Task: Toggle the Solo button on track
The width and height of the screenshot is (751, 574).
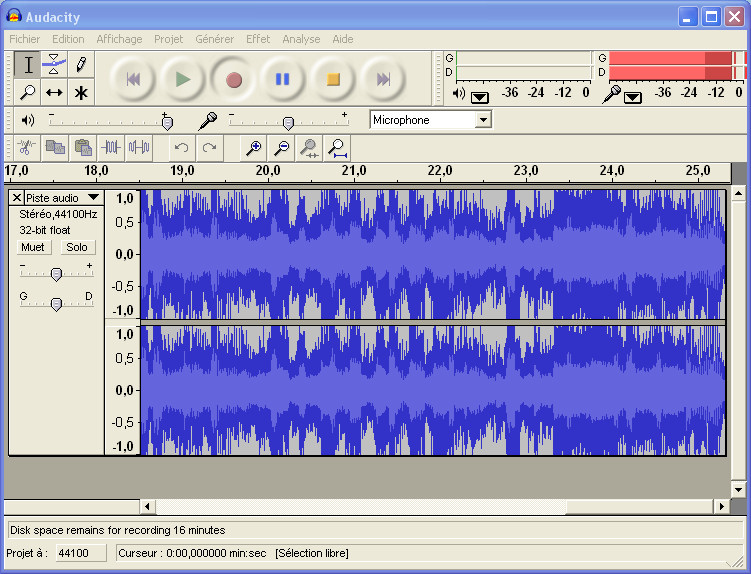Action: (76, 247)
